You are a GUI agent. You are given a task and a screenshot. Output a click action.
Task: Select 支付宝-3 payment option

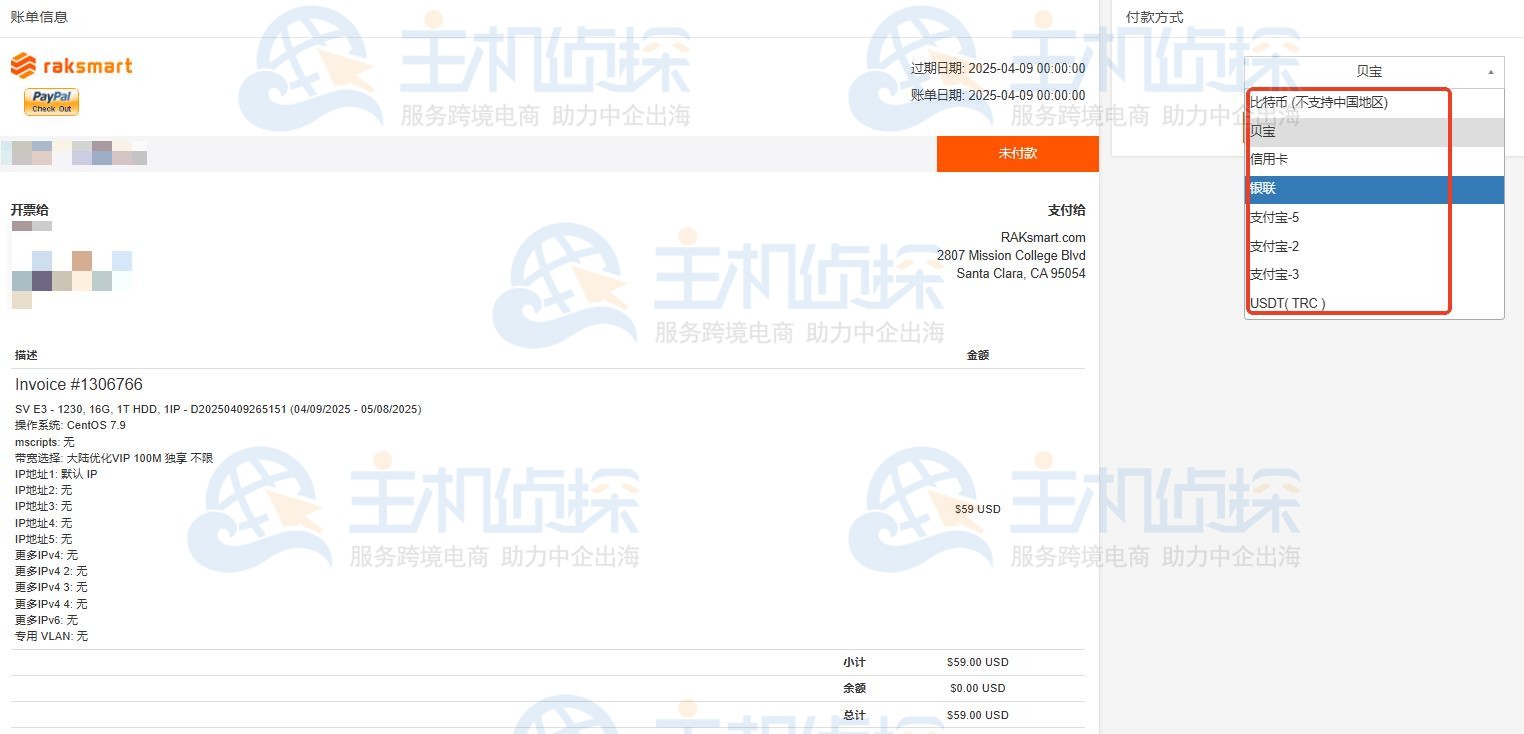[x=1273, y=274]
